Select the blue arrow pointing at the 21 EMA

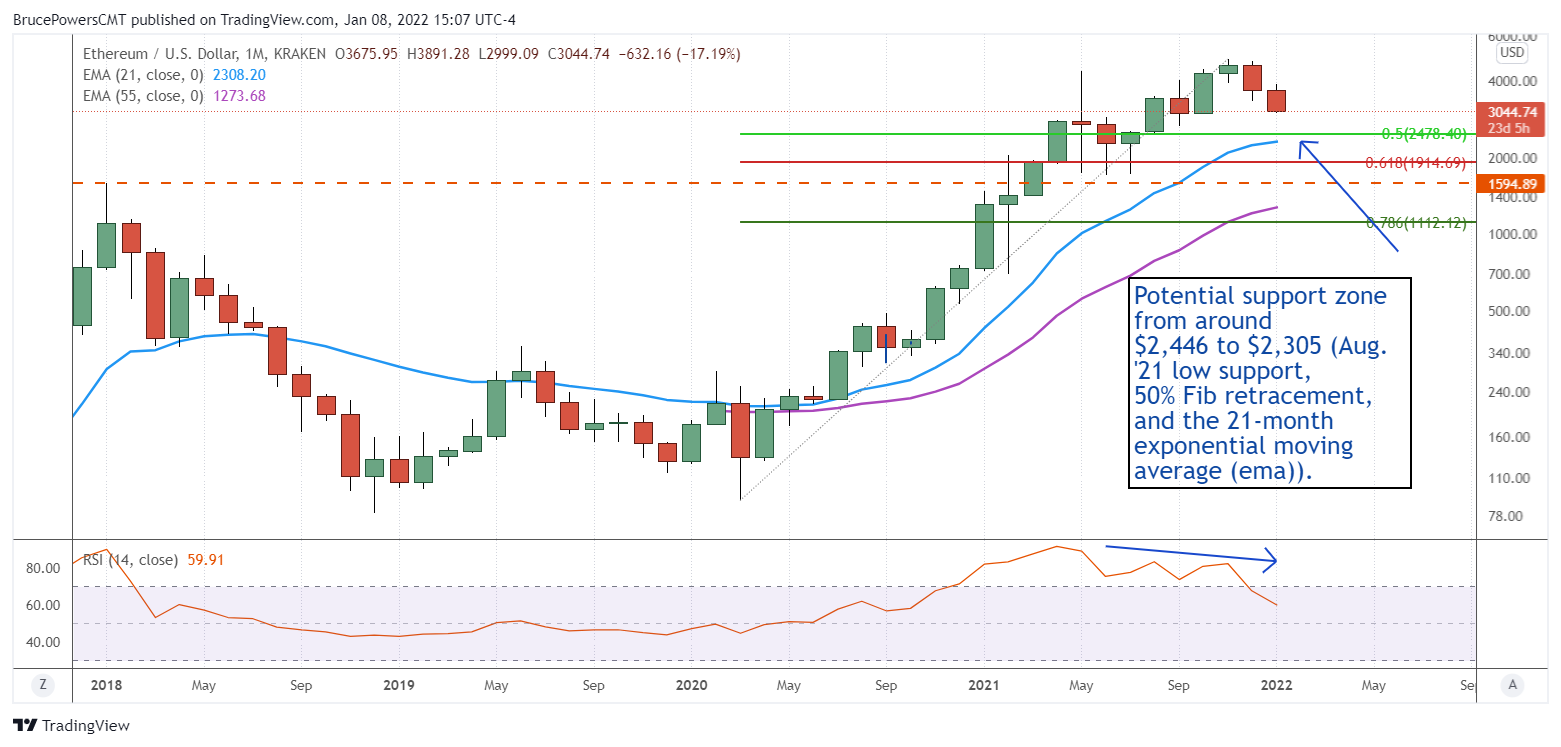(x=1348, y=195)
